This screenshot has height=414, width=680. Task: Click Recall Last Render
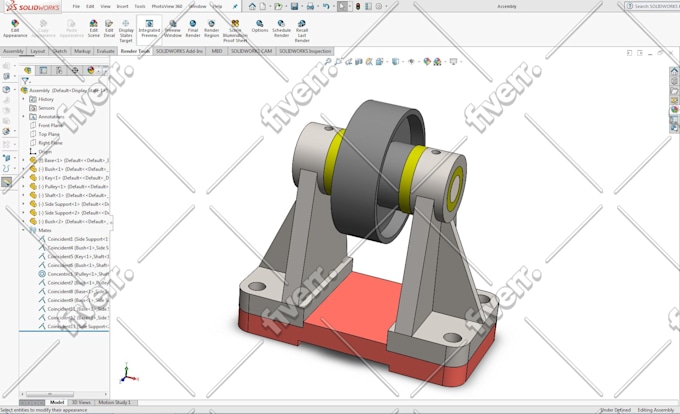[302, 31]
